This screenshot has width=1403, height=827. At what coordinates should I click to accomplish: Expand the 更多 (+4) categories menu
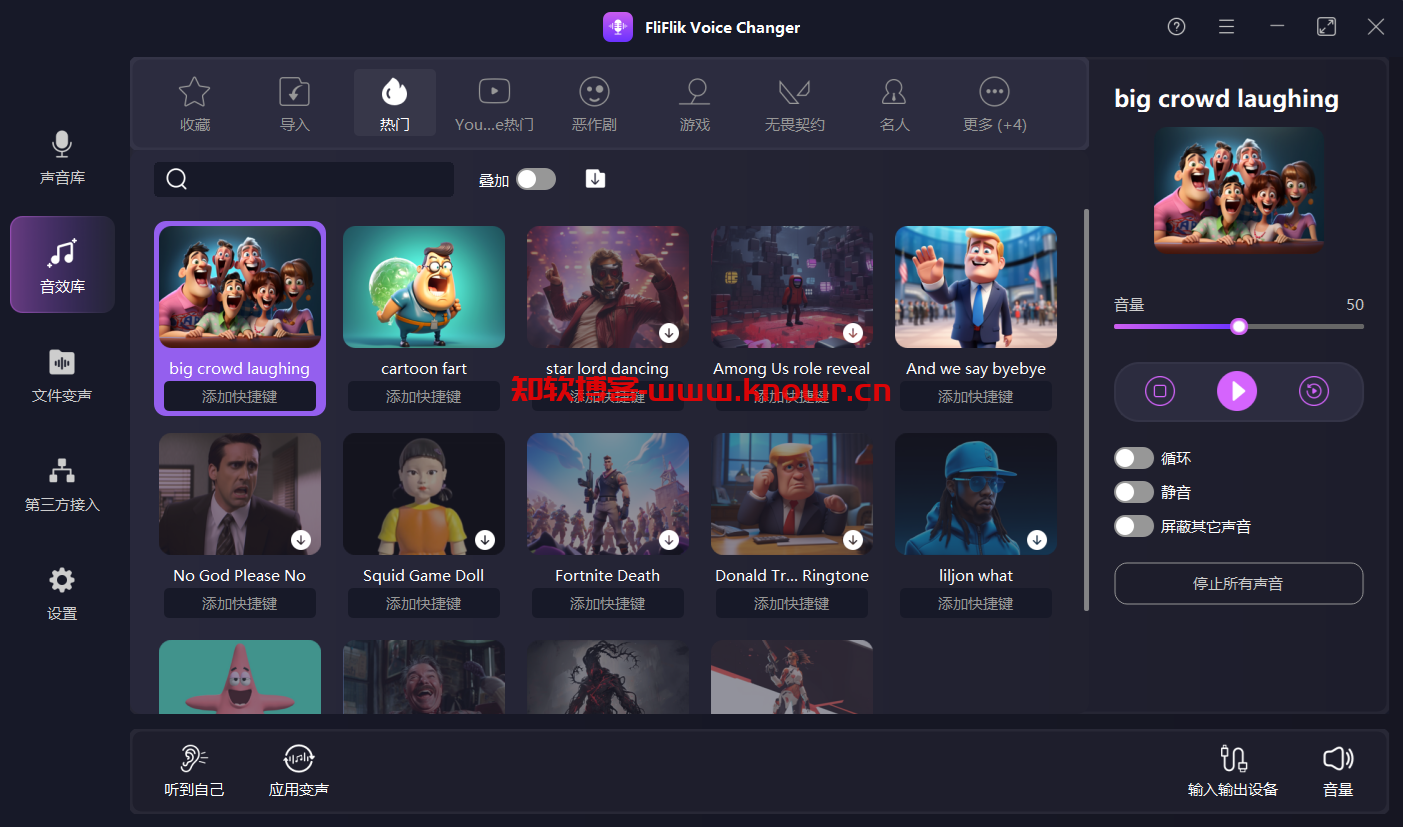click(994, 103)
